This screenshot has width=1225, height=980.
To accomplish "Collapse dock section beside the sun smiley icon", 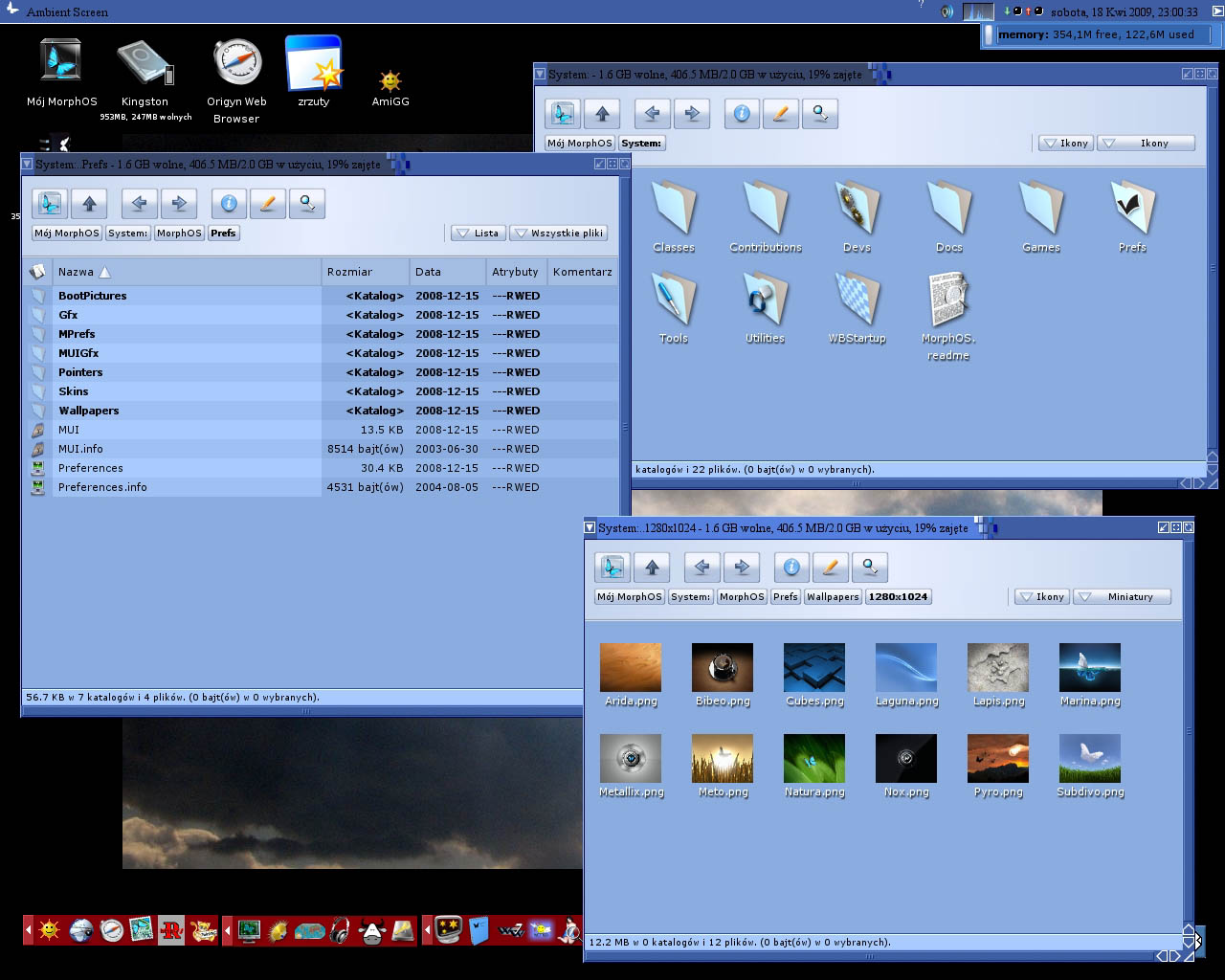I will (x=29, y=929).
